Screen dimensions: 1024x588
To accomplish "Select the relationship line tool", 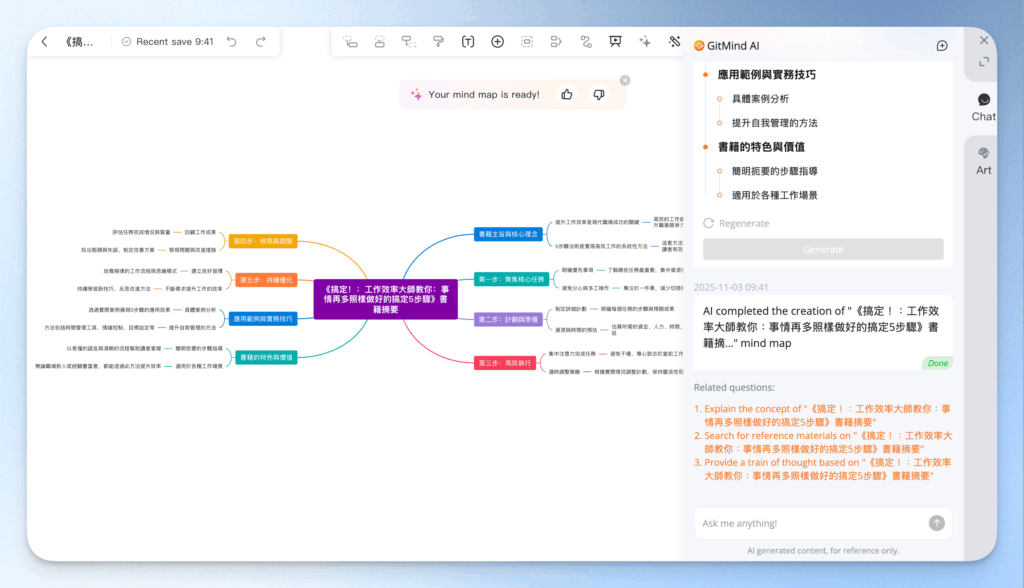I will click(x=585, y=41).
